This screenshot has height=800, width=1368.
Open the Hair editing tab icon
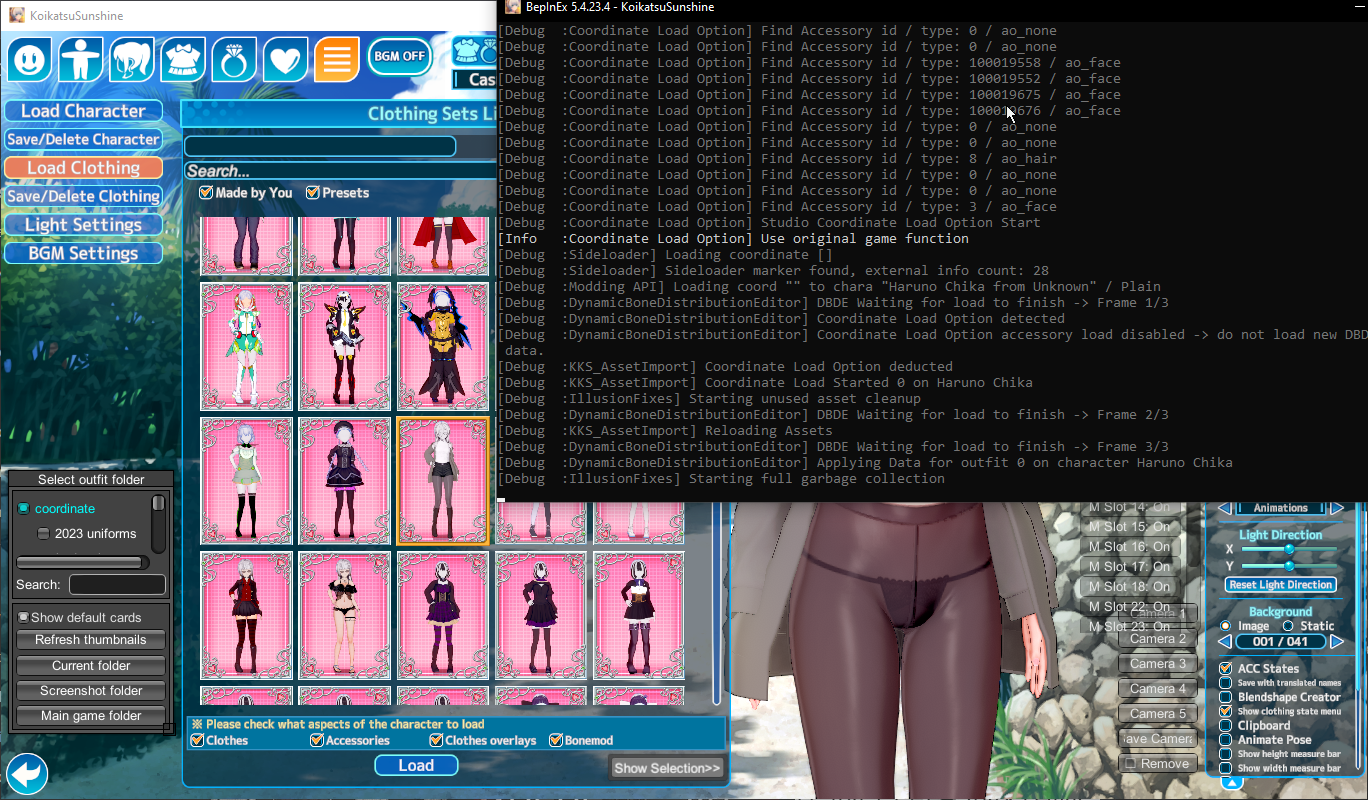tap(132, 60)
